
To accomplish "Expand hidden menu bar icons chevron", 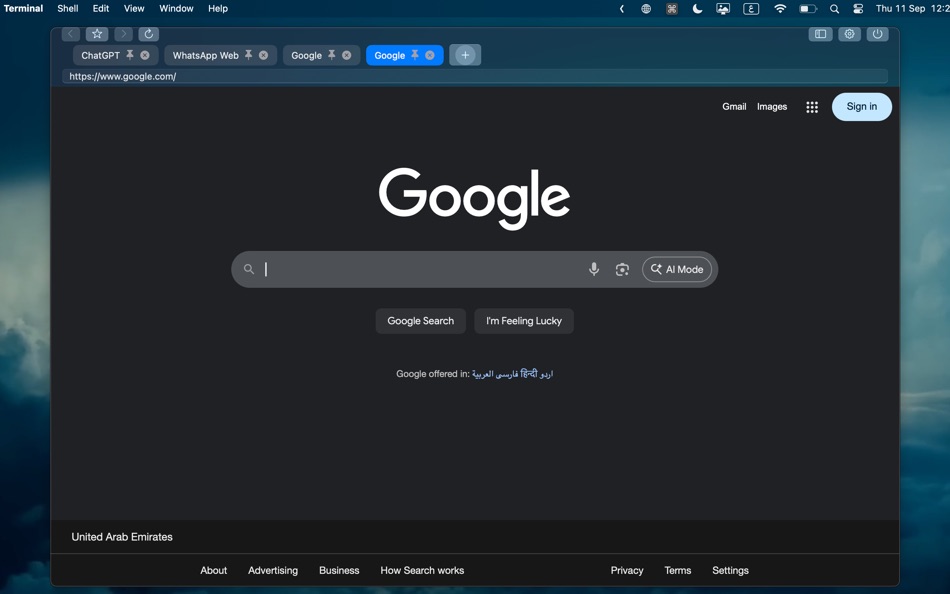I will coord(622,8).
